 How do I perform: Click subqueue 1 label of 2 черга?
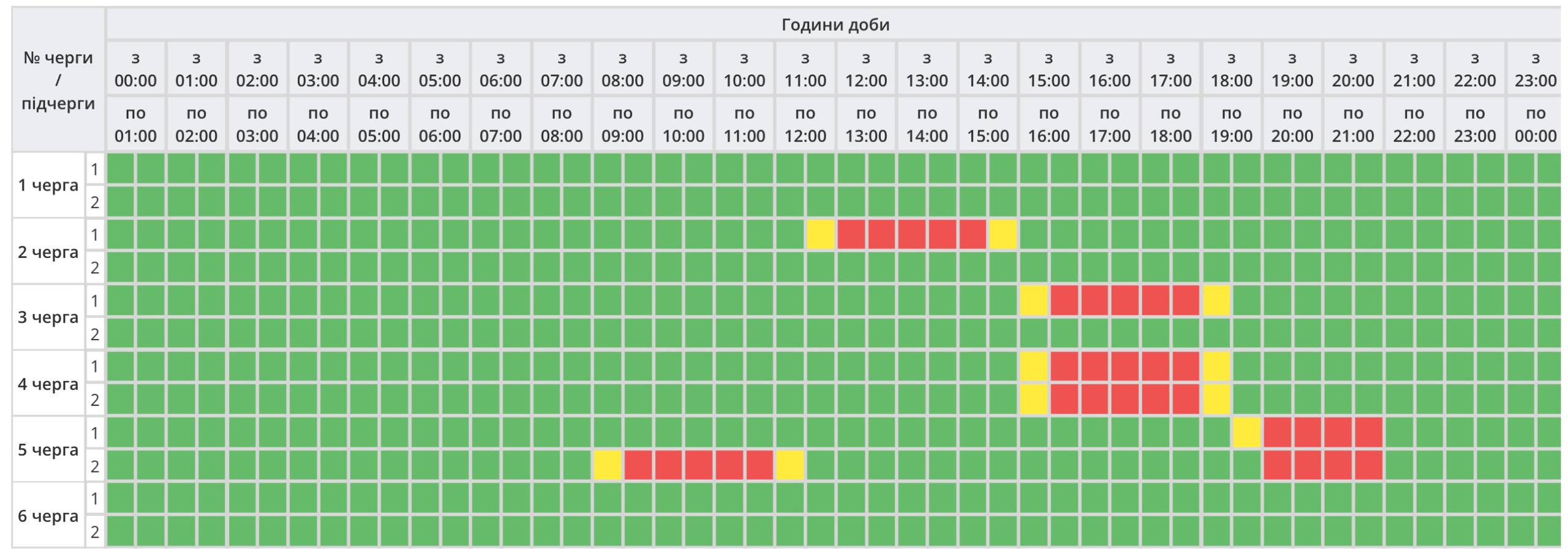pos(95,235)
